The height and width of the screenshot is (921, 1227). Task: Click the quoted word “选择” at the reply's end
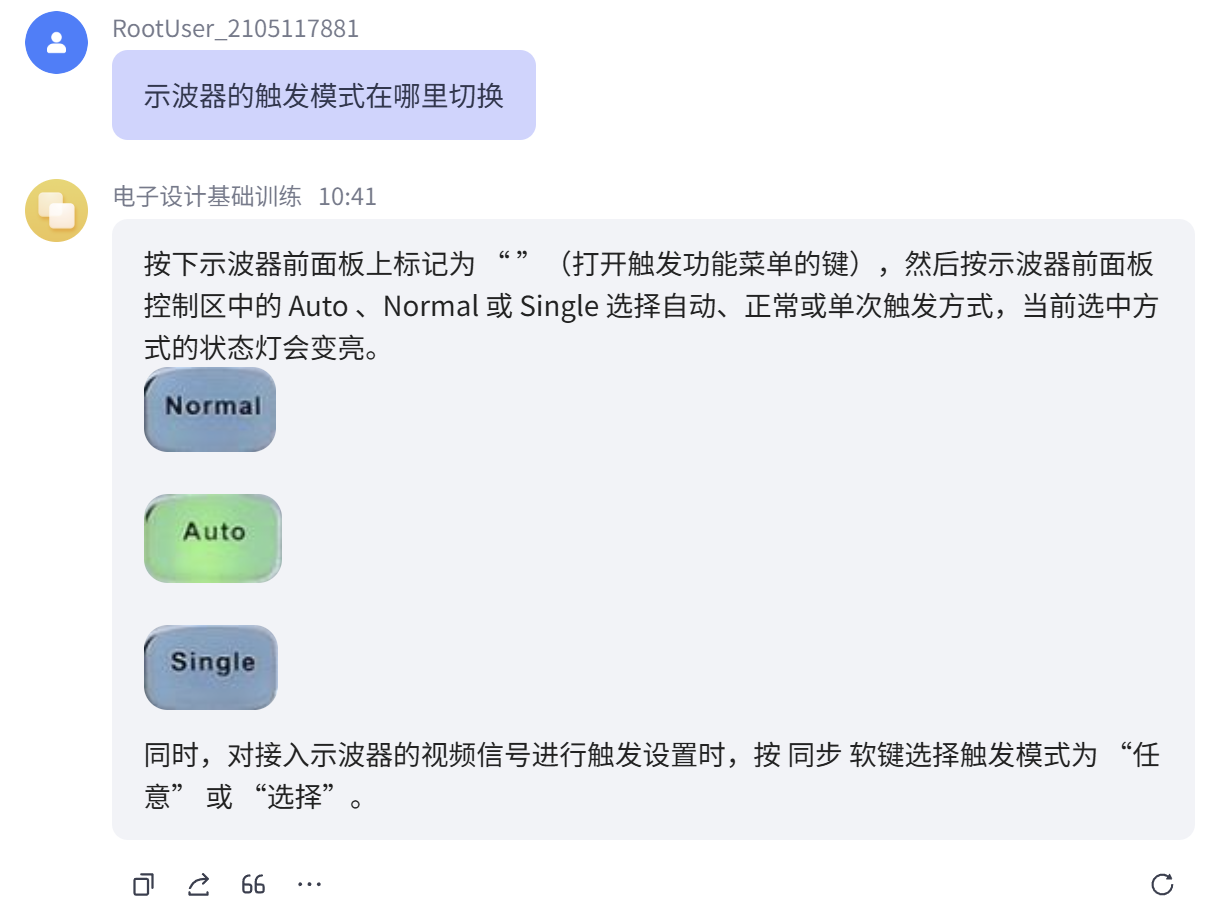tap(295, 797)
